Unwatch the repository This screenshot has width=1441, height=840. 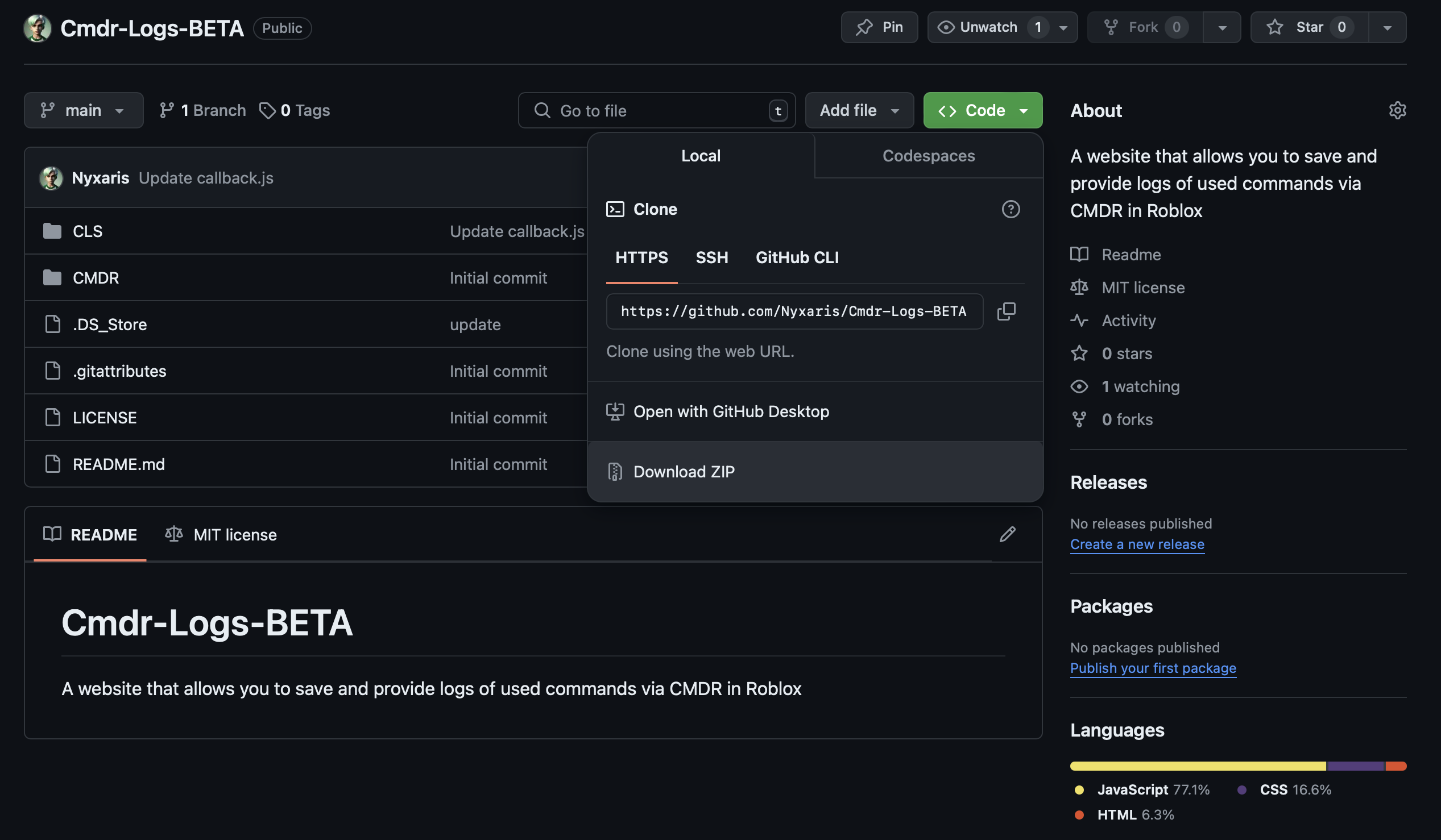989,27
